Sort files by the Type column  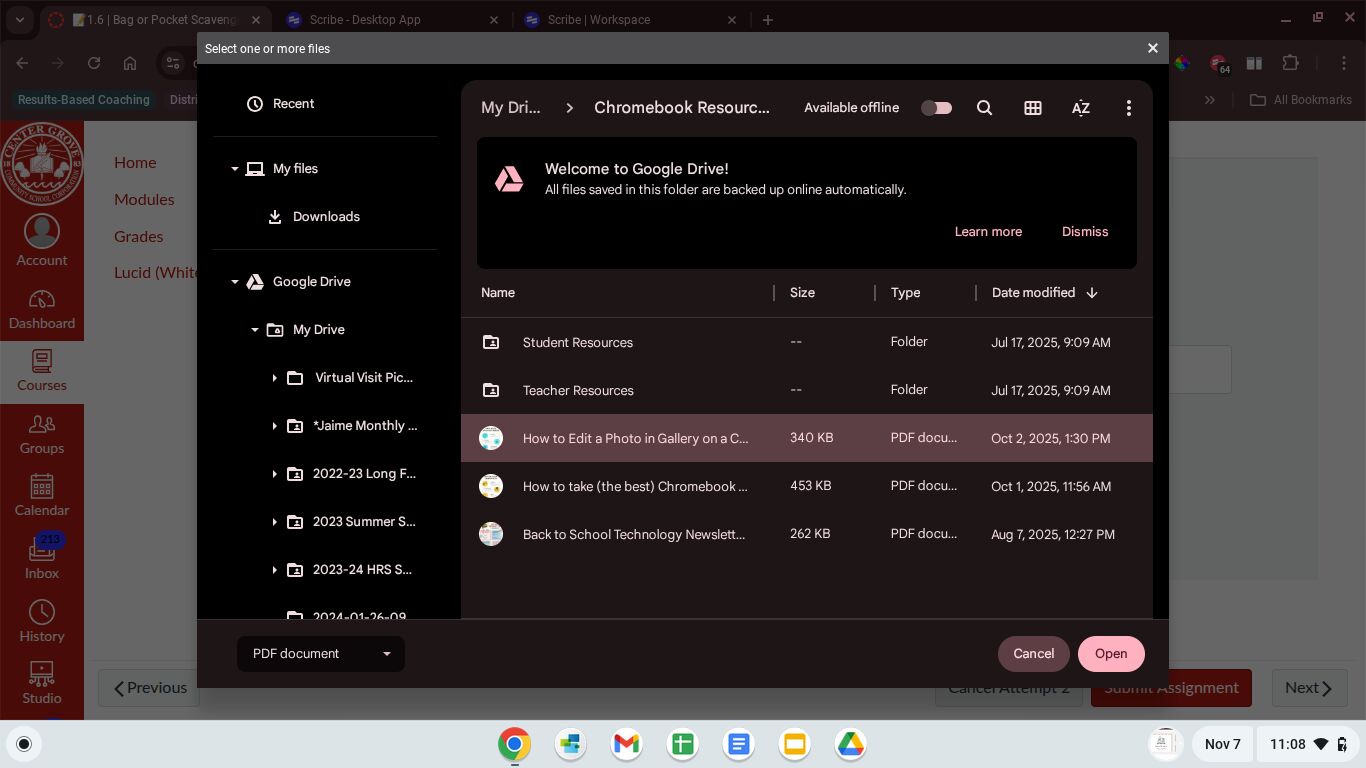tap(905, 293)
